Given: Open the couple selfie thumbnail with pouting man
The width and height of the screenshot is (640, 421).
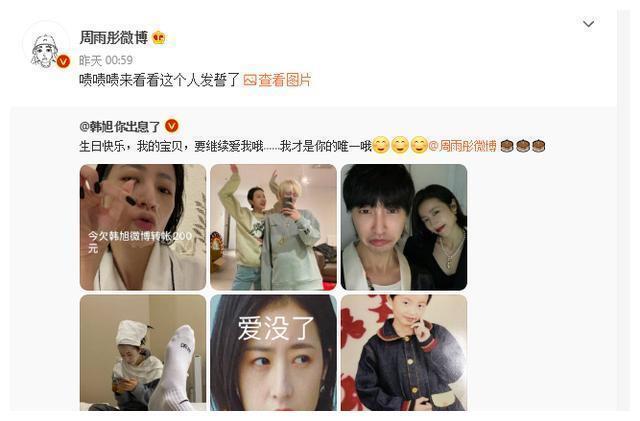Looking at the screenshot, I should click(404, 227).
